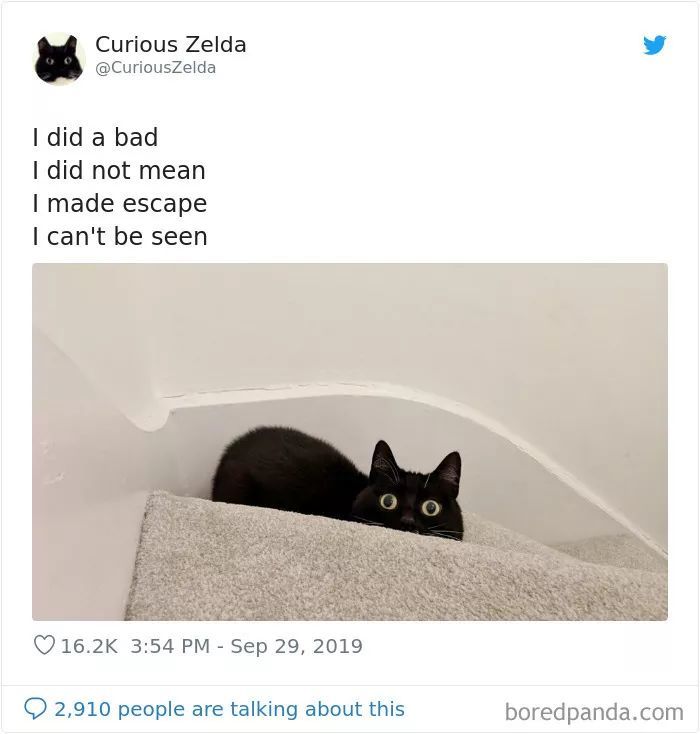Click the boredpanda.com watermark
The width and height of the screenshot is (700, 734).
click(x=594, y=712)
